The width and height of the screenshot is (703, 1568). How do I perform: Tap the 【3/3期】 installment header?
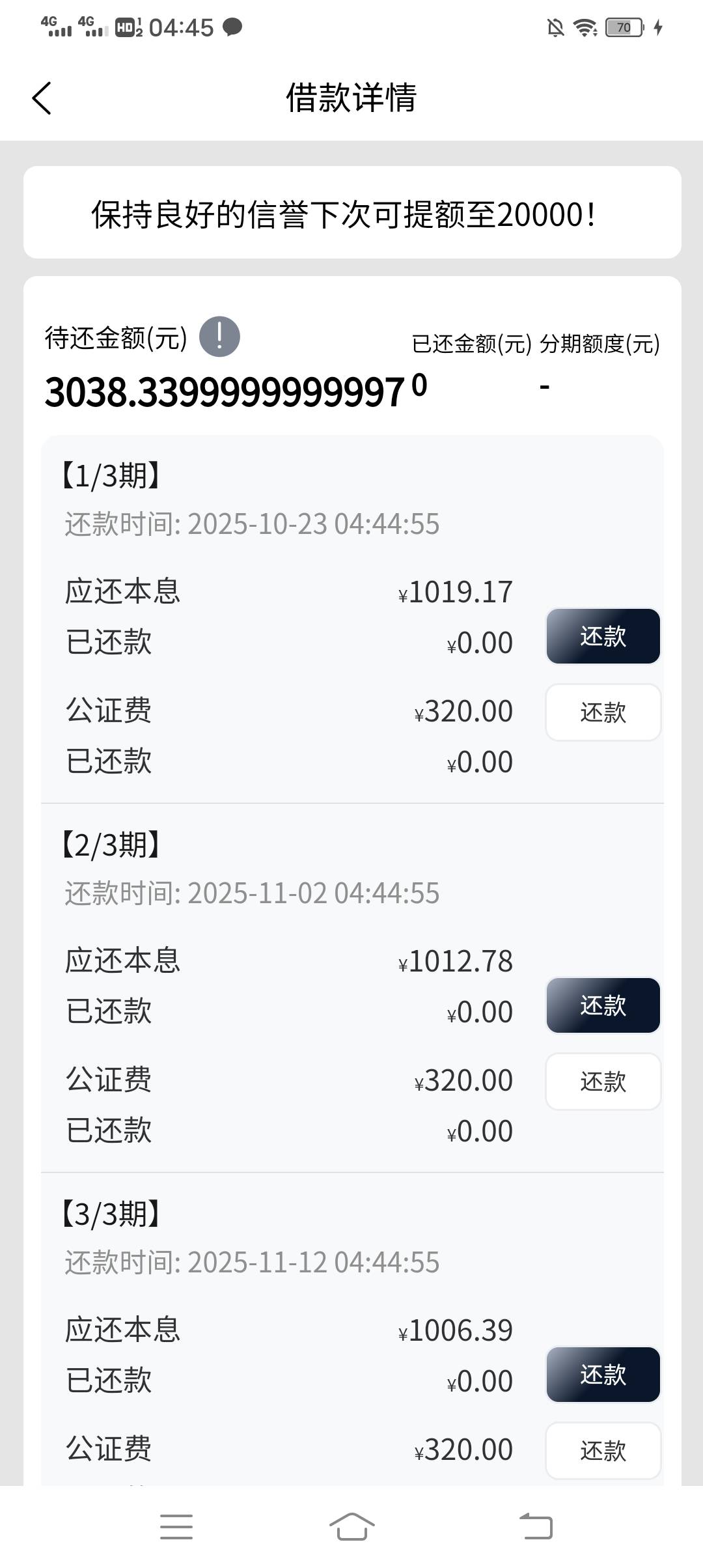pos(111,1214)
